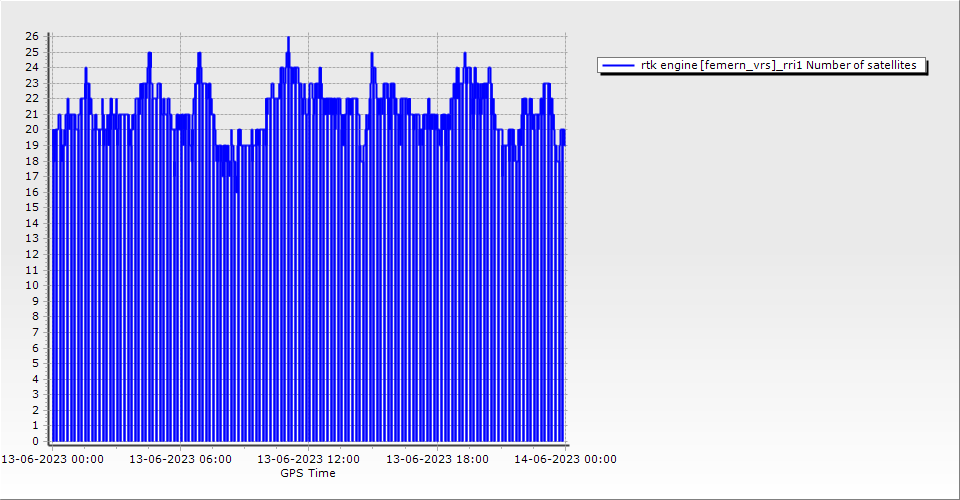Click the '0' label on the Y axis
960x500 pixels.
point(35,441)
